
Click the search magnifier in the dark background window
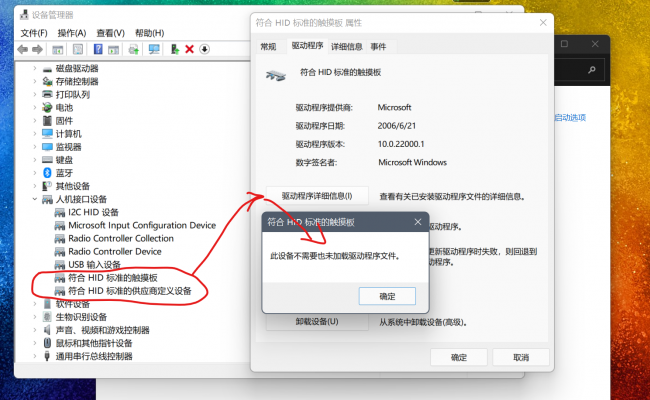click(x=592, y=70)
